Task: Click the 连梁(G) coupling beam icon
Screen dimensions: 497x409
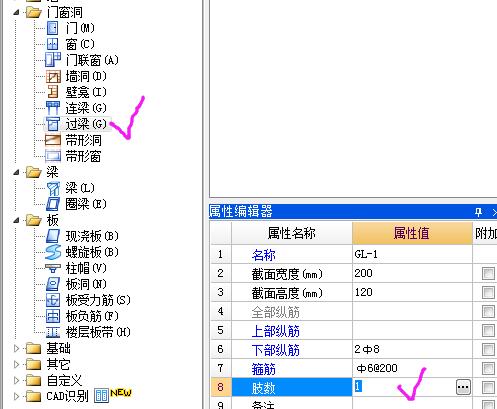Action: [x=53, y=108]
